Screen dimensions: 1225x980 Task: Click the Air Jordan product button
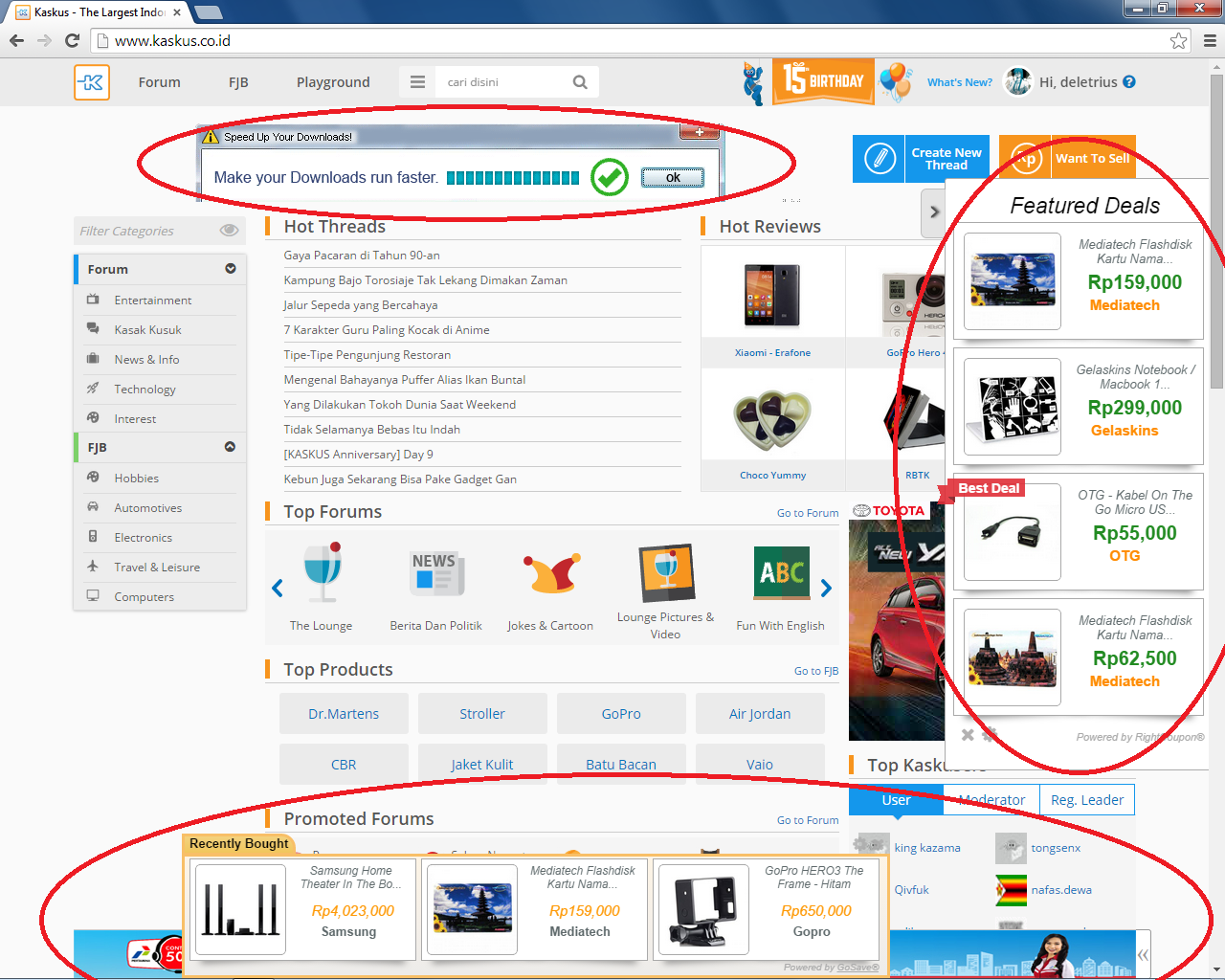760,714
